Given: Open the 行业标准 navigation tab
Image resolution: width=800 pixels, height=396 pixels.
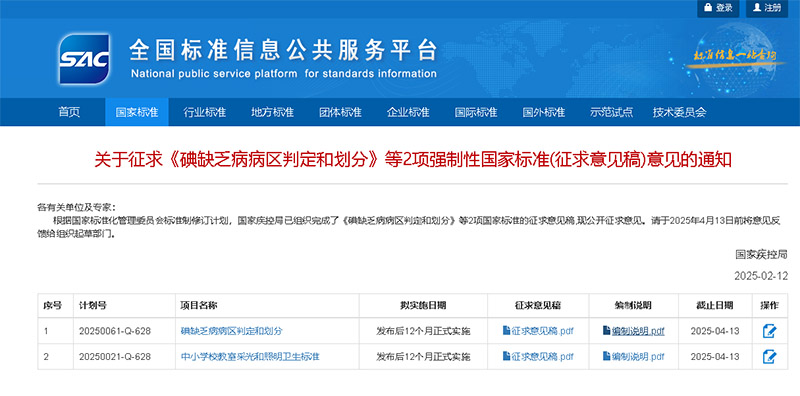Looking at the screenshot, I should 205,112.
